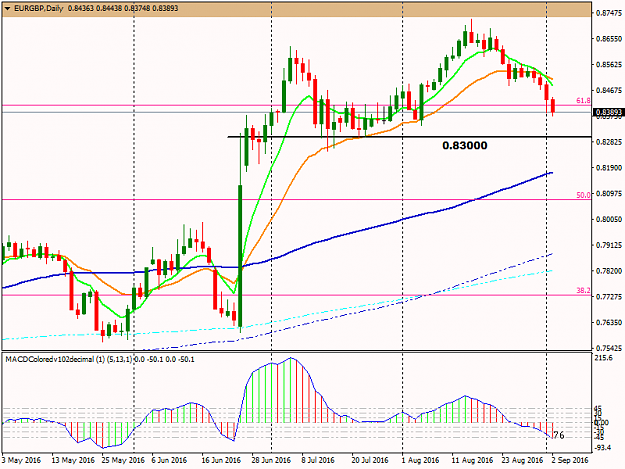Select the 8 Jul 2016 date label
Image resolution: width=625 pixels, height=469 pixels.
point(318,460)
